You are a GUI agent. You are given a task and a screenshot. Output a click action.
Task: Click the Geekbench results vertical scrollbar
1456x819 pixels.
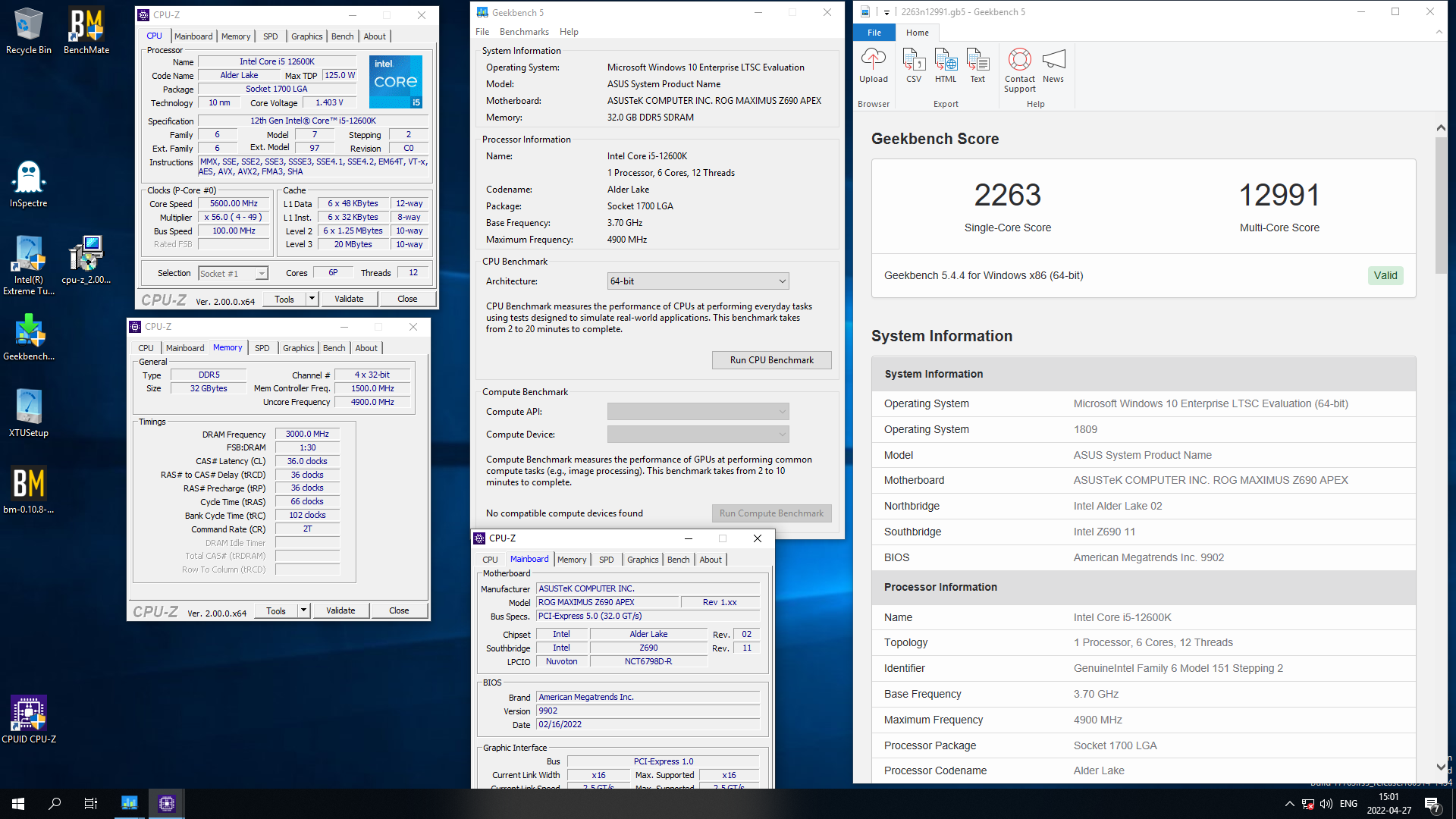point(1441,205)
